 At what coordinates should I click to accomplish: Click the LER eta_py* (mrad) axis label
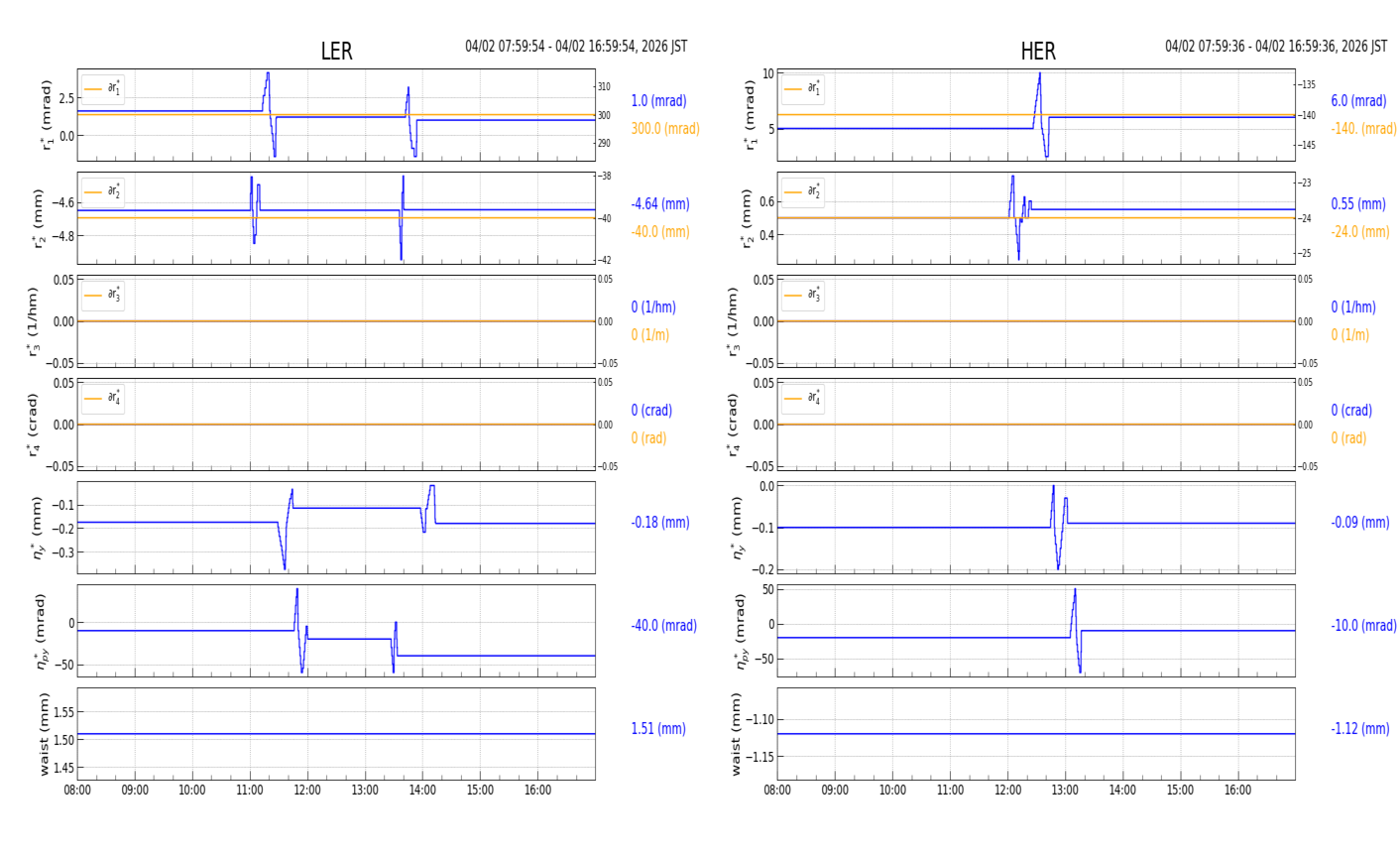coord(40,631)
